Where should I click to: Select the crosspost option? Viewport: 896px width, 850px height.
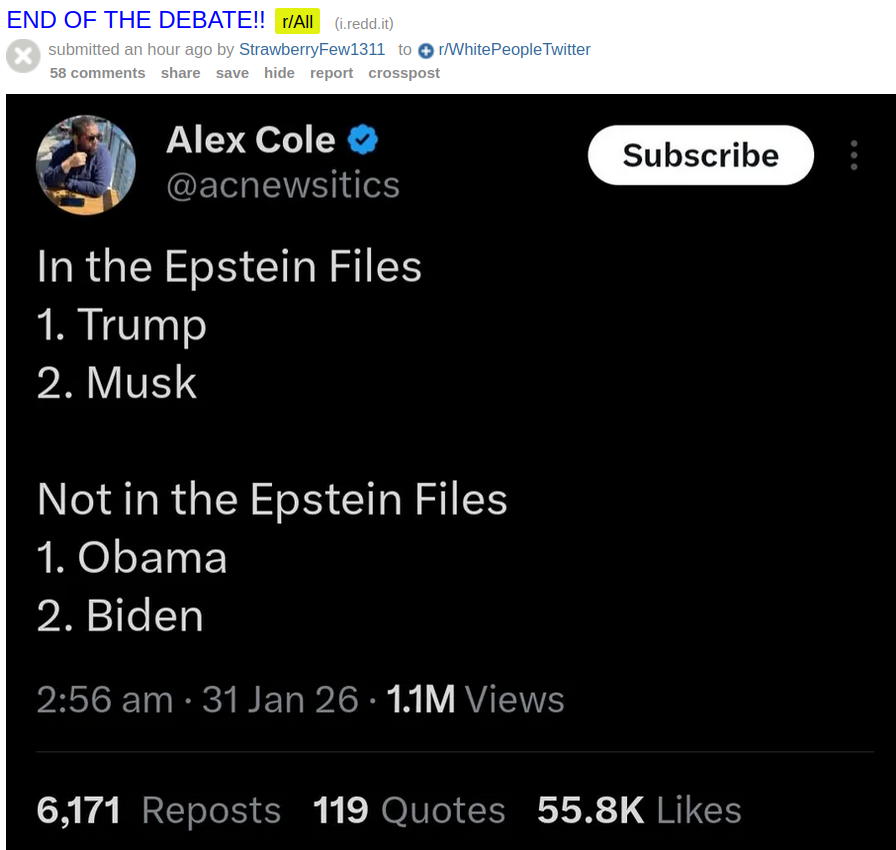(x=404, y=72)
